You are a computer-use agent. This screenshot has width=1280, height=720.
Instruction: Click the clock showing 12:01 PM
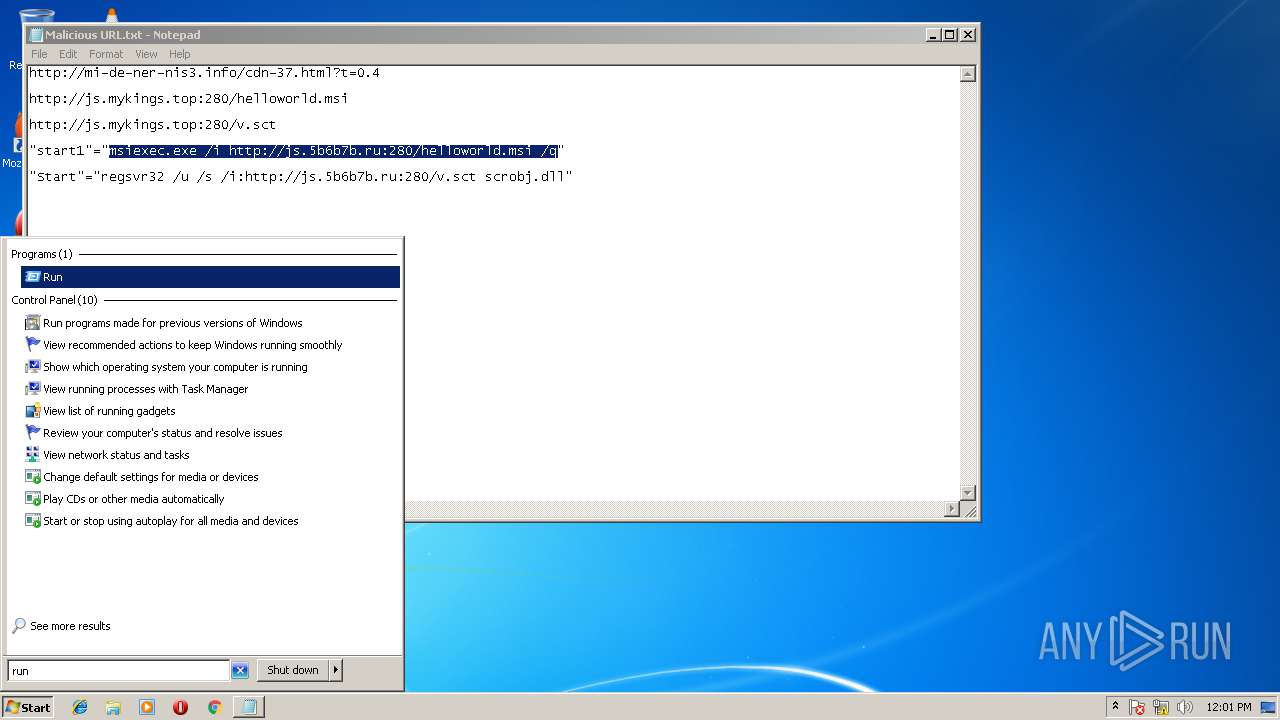[x=1228, y=707]
